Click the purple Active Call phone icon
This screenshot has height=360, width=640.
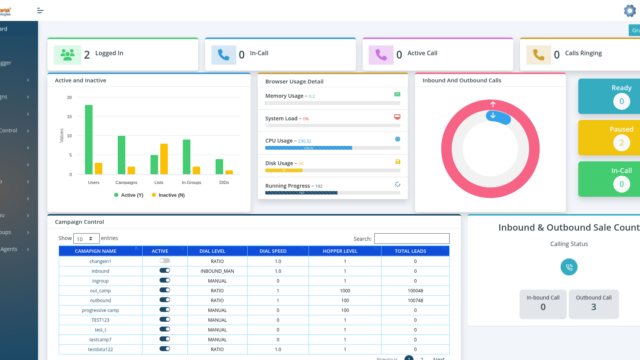pos(381,54)
